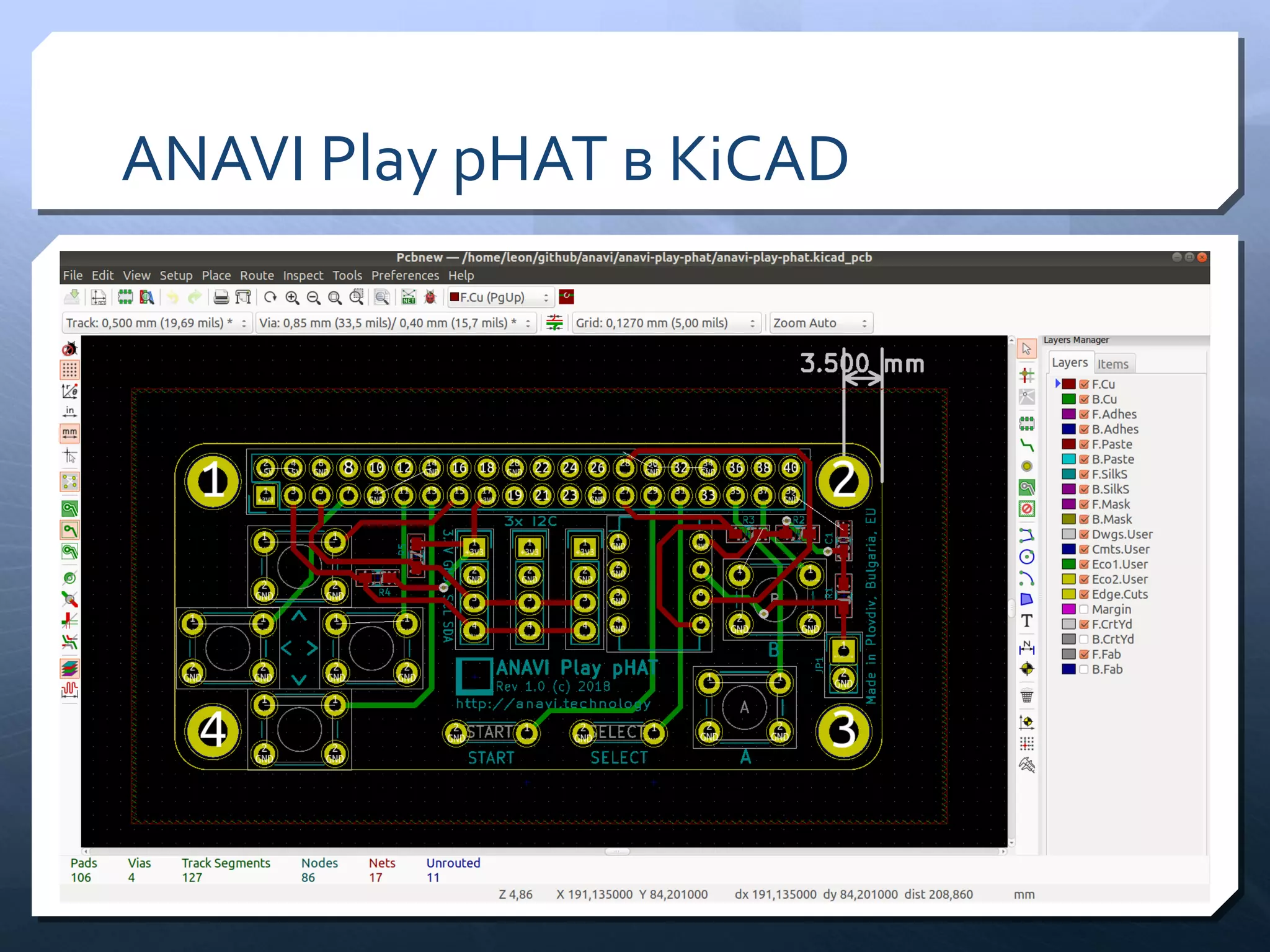This screenshot has height=952, width=1270.
Task: Expand the Track width dropdown
Action: pos(156,324)
